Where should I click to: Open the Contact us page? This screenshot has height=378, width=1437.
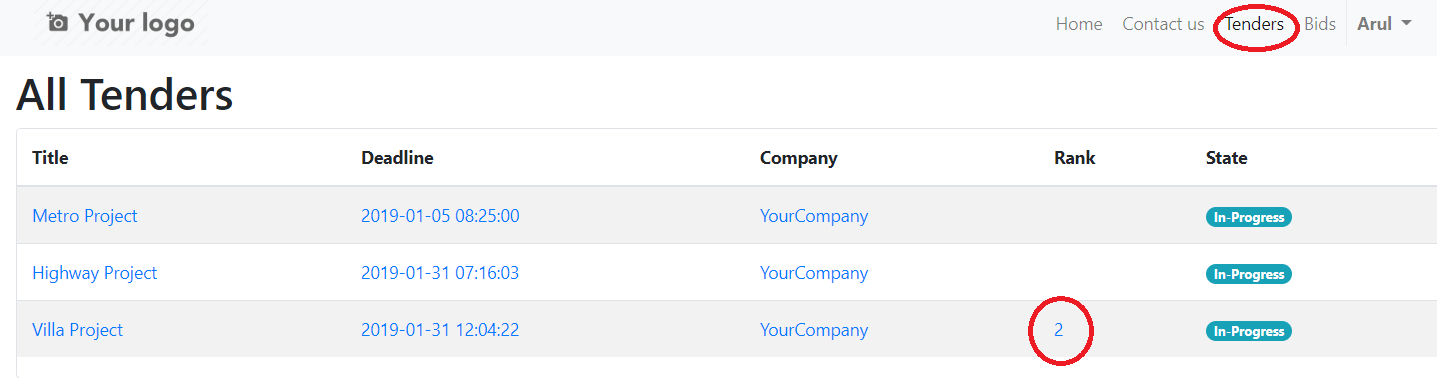(x=1163, y=24)
